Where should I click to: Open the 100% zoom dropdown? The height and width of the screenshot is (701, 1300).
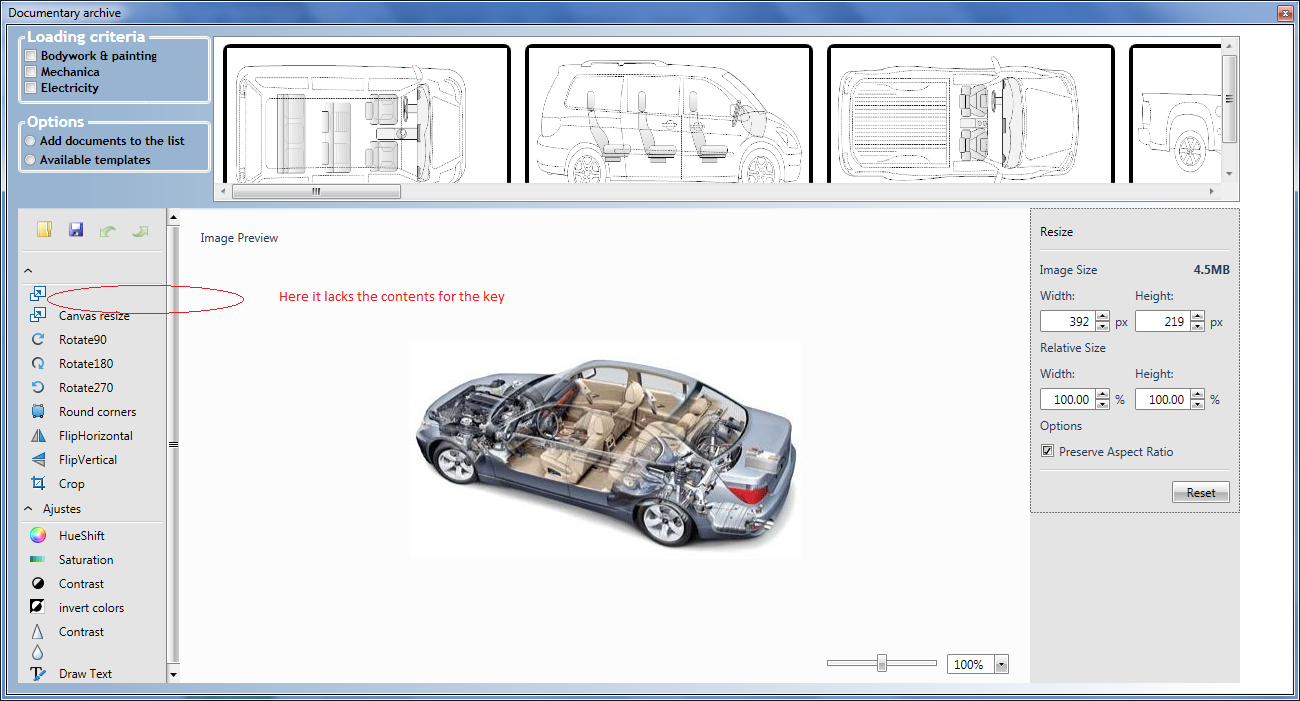click(x=1001, y=665)
